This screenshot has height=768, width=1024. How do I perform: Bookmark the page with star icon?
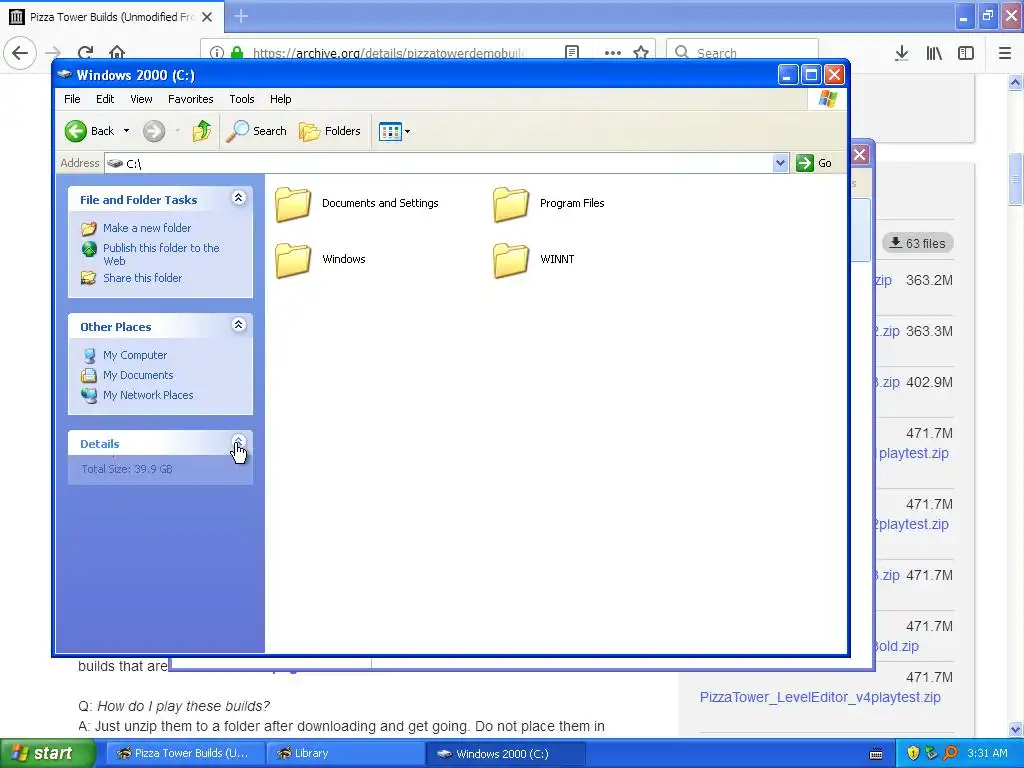[641, 52]
